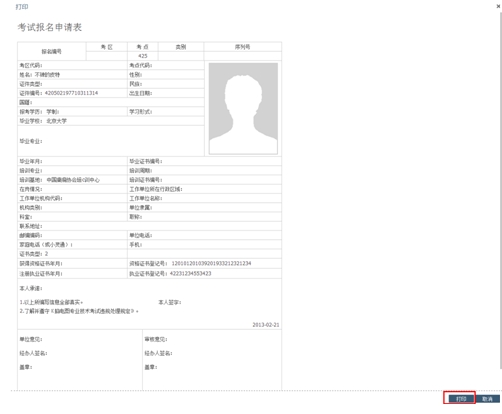Viewport: 502px width, 414px height.
Task: Click the 序列号 column header
Action: [x=243, y=47]
